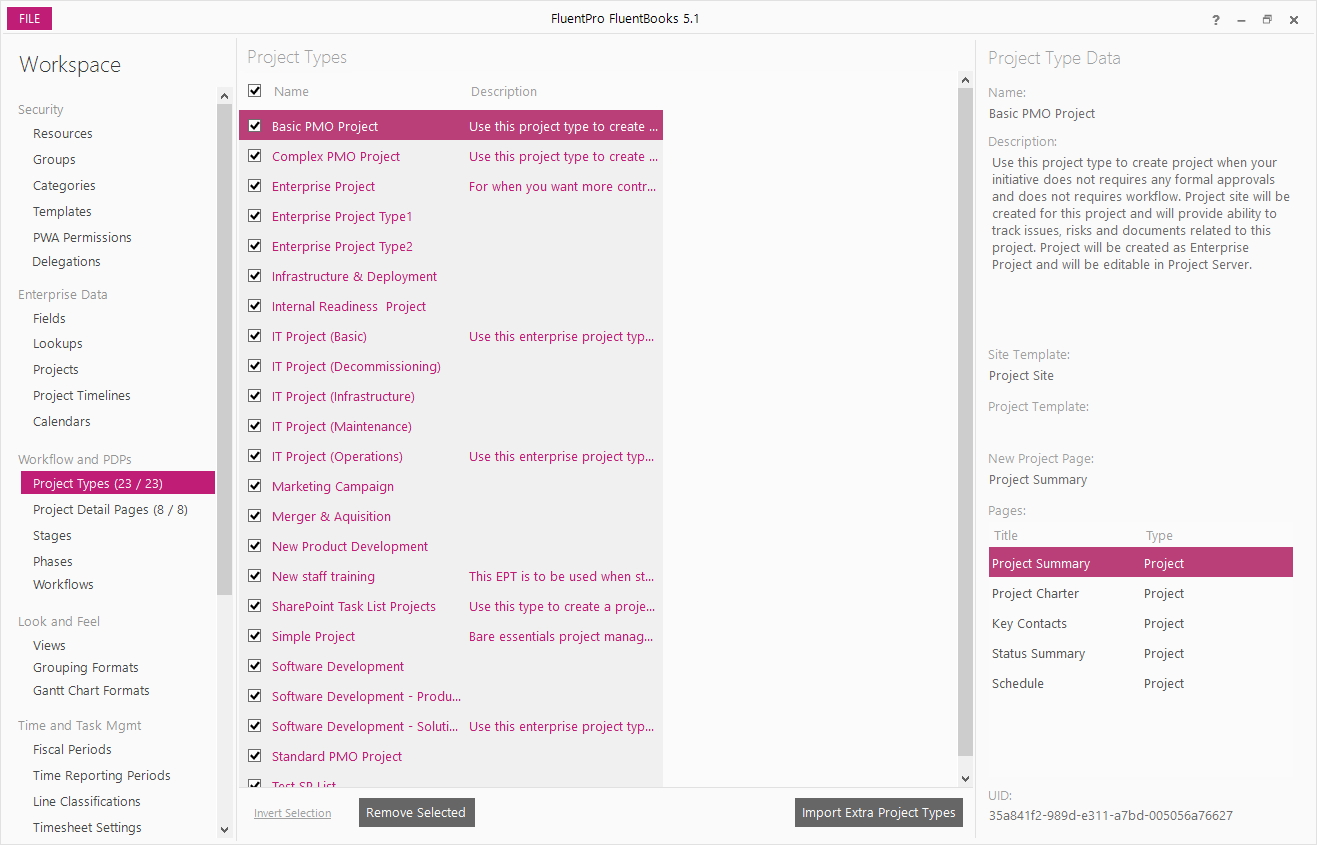Go to Categories in the sidebar
The image size is (1317, 845).
[64, 186]
